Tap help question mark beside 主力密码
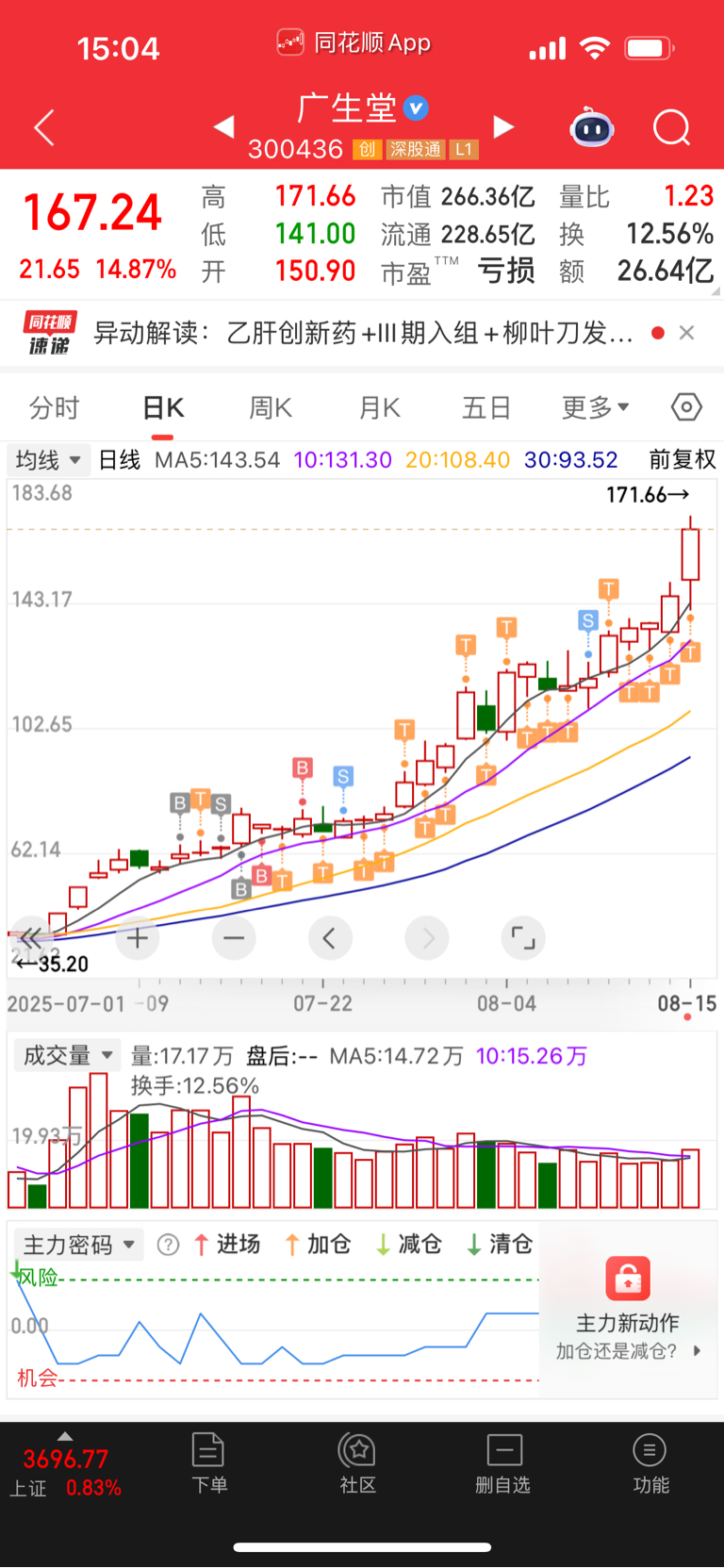Image resolution: width=724 pixels, height=1568 pixels. point(168,1245)
